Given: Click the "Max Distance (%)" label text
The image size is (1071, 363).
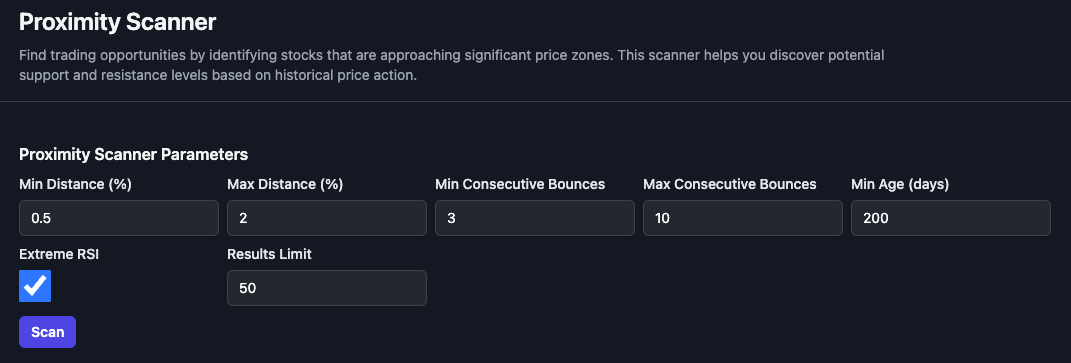Looking at the screenshot, I should pyautogui.click(x=285, y=184).
